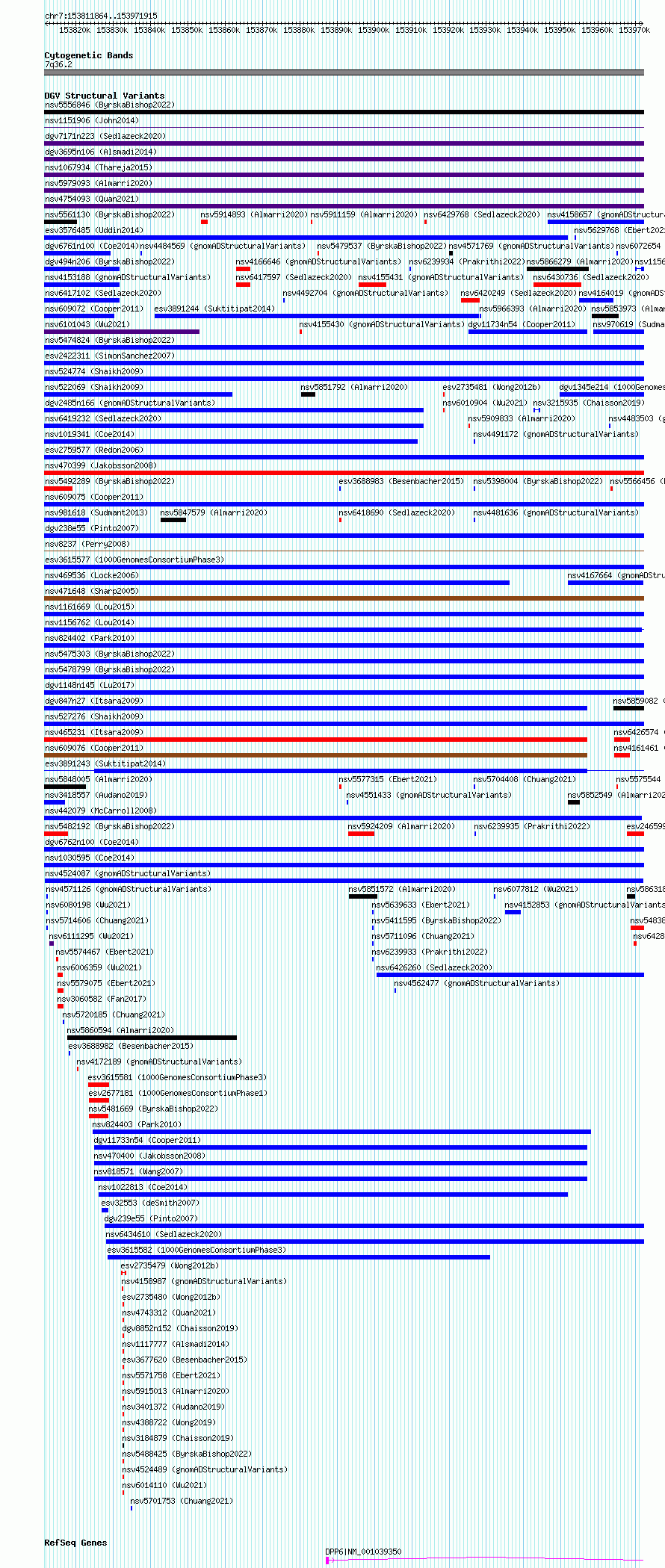Select dgv3695n106 (Alsmadi2014) variant label
The width and height of the screenshot is (665, 1568).
101,152
